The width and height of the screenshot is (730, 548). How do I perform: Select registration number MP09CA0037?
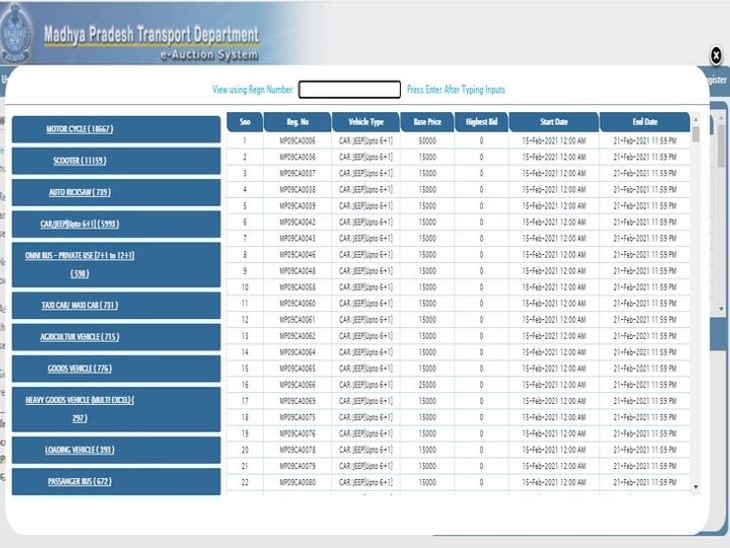pyautogui.click(x=297, y=173)
